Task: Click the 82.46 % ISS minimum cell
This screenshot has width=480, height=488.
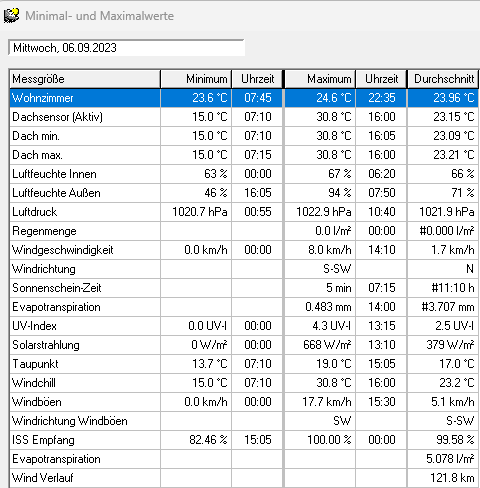Action: click(196, 440)
